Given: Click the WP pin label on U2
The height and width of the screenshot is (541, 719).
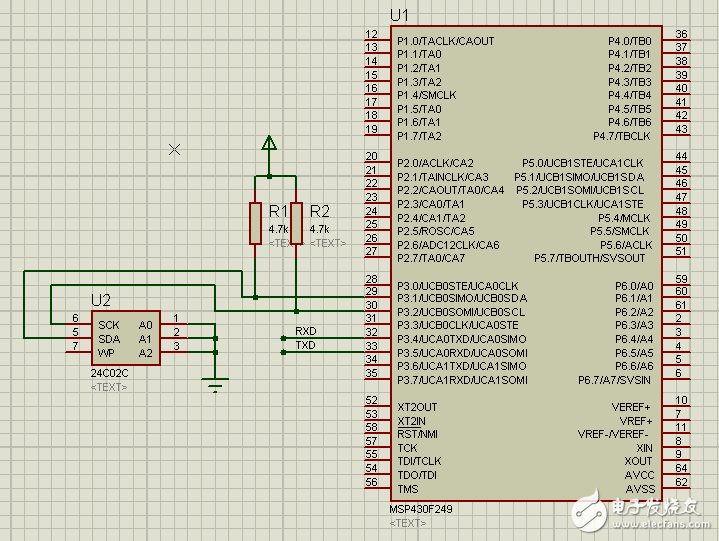Looking at the screenshot, I should coord(106,353).
